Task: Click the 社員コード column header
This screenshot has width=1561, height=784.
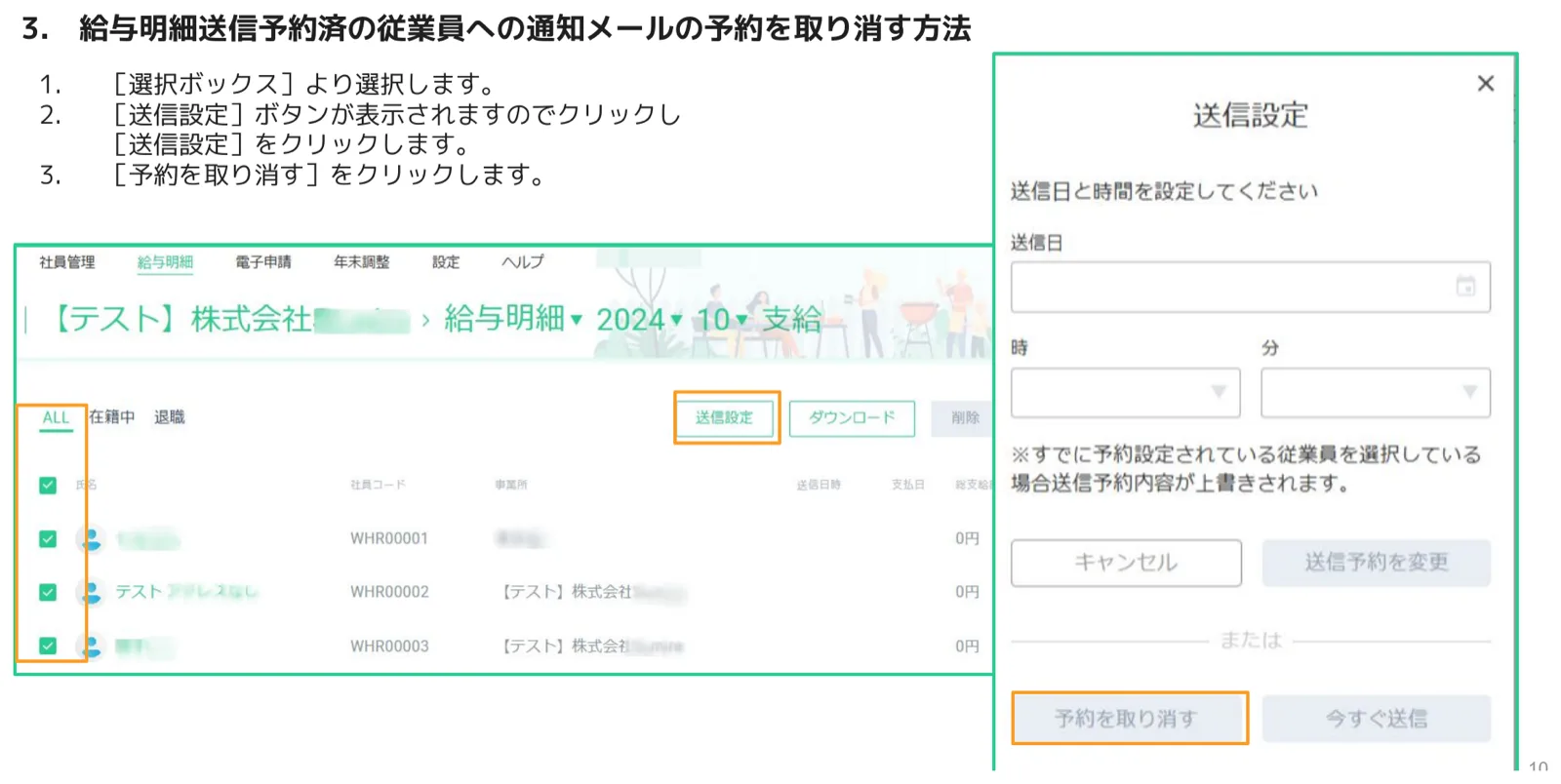Action: [378, 485]
